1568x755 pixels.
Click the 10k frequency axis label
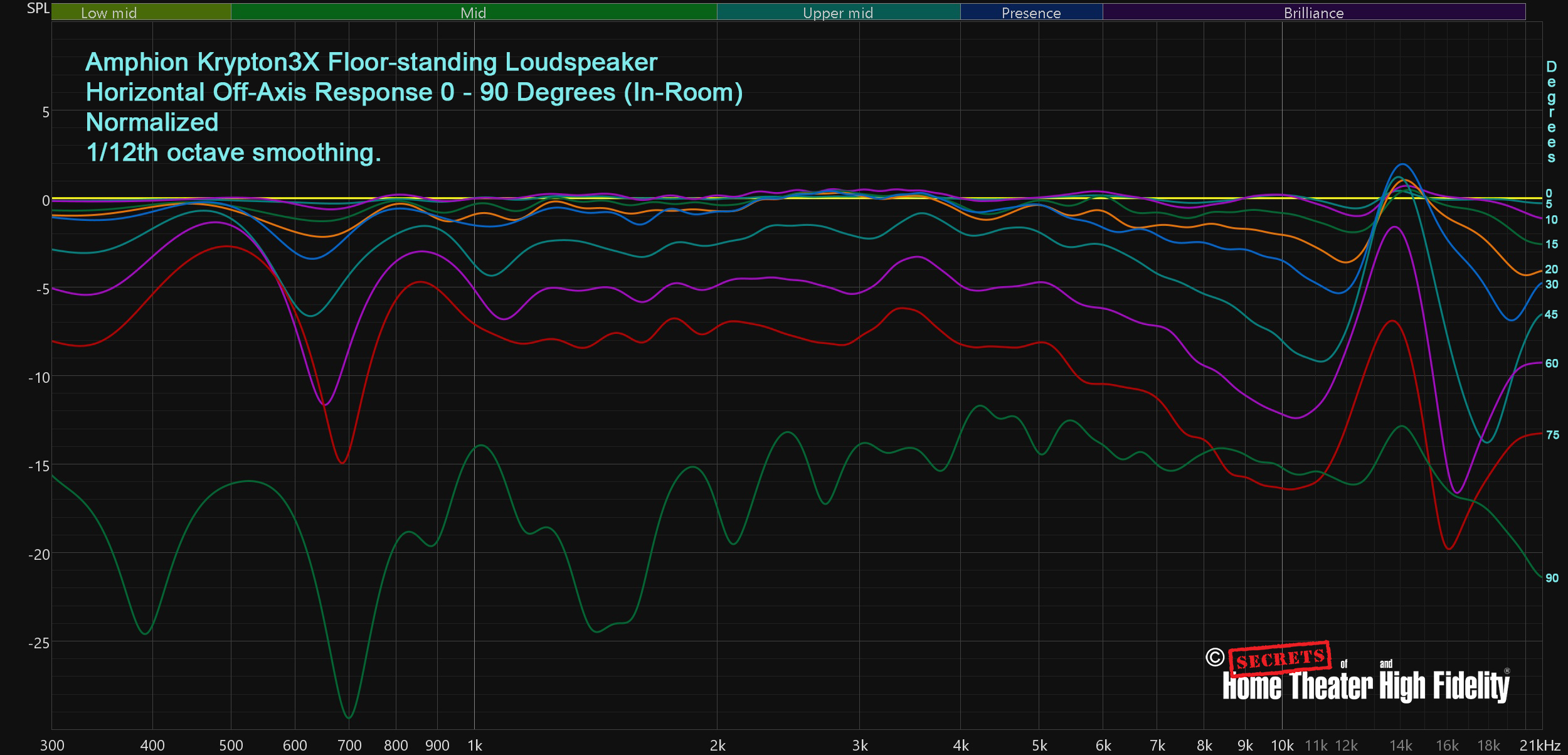click(x=1282, y=746)
